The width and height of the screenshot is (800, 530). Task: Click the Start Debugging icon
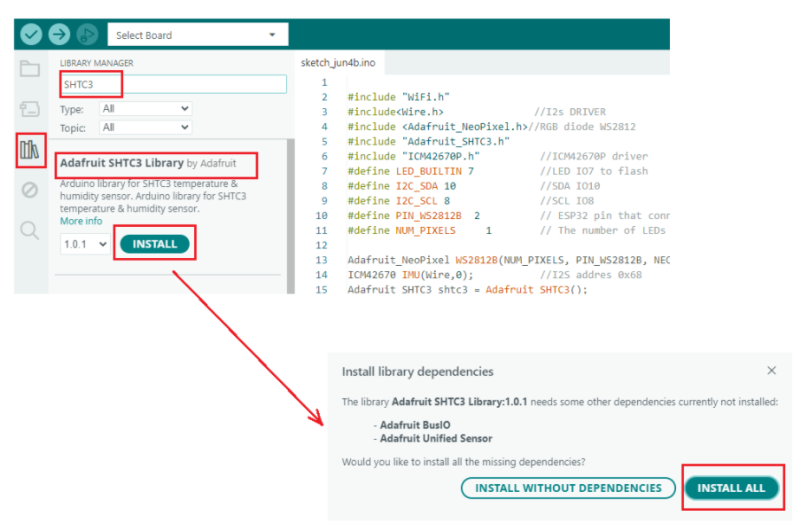click(x=87, y=35)
